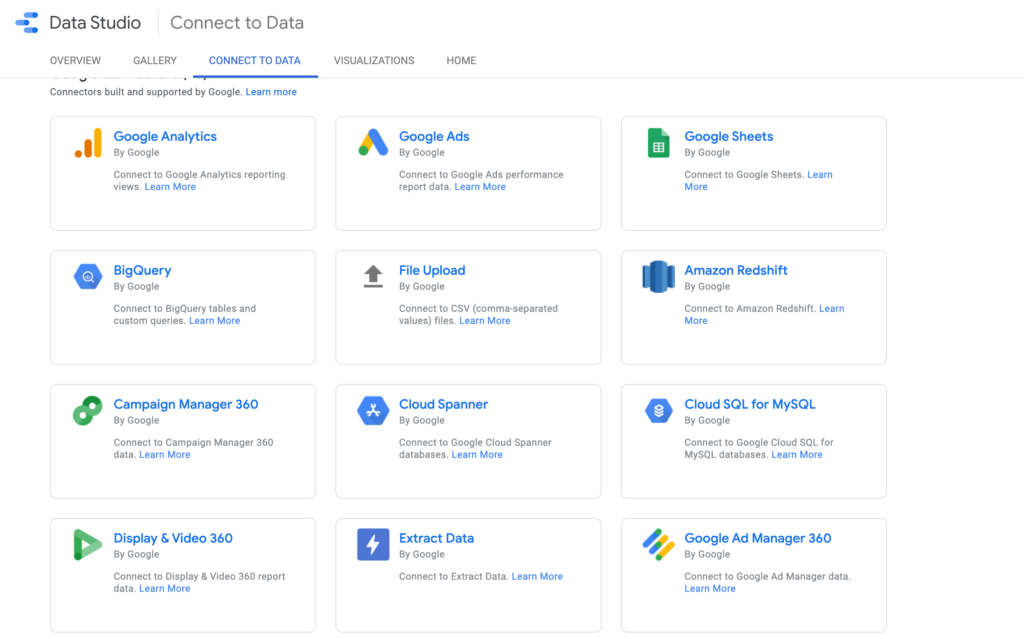
Task: Open the Amazon Redshift connector title
Action: coord(736,270)
